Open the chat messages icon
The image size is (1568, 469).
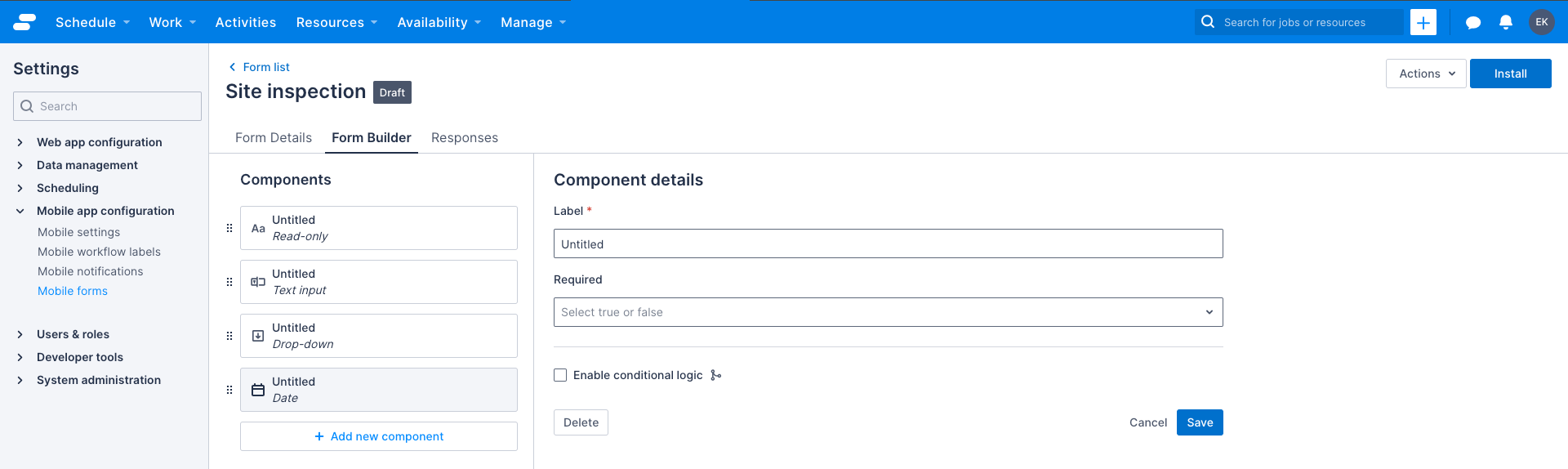(1473, 23)
